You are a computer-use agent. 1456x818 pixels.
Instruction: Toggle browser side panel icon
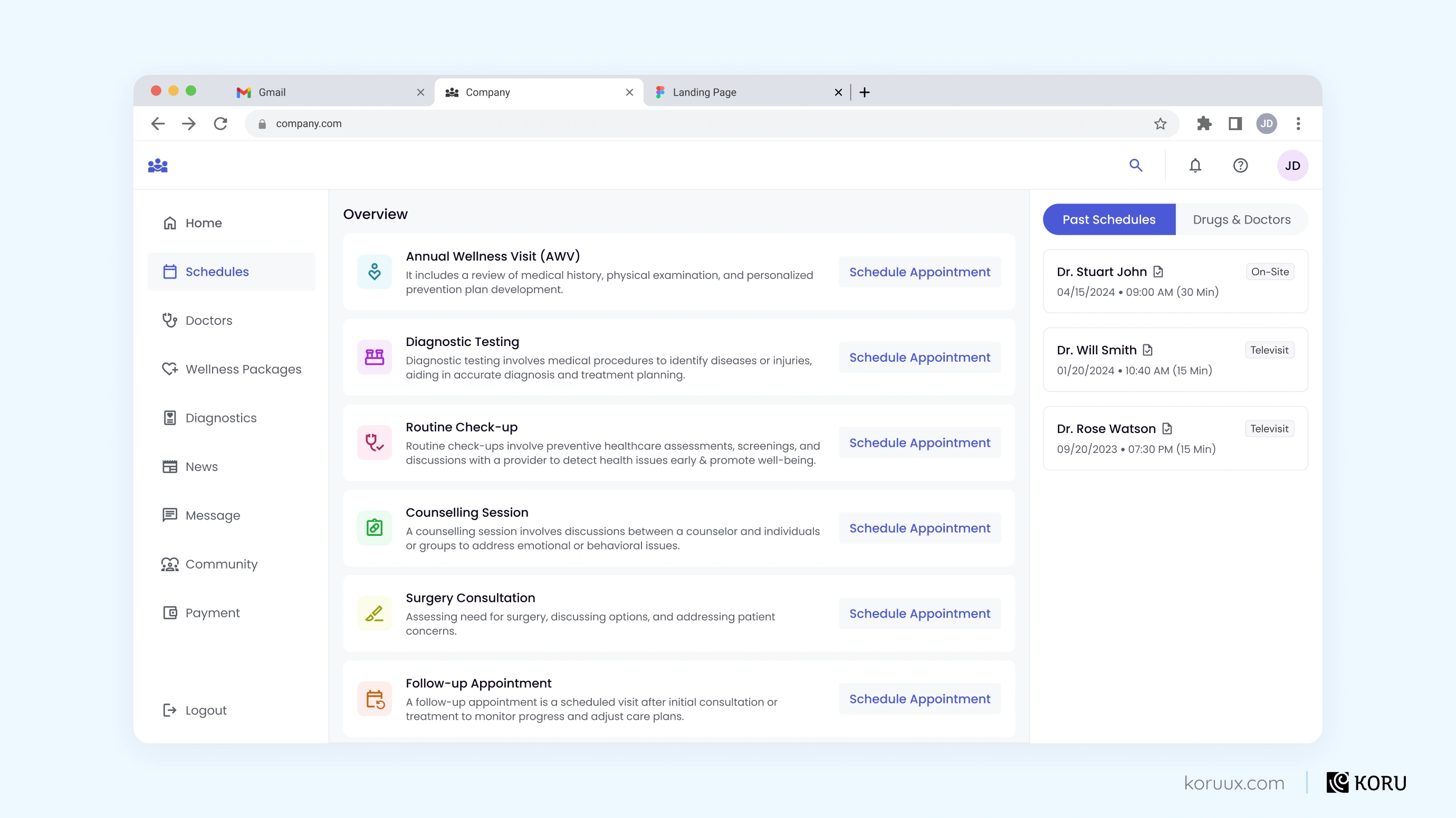pos(1235,124)
